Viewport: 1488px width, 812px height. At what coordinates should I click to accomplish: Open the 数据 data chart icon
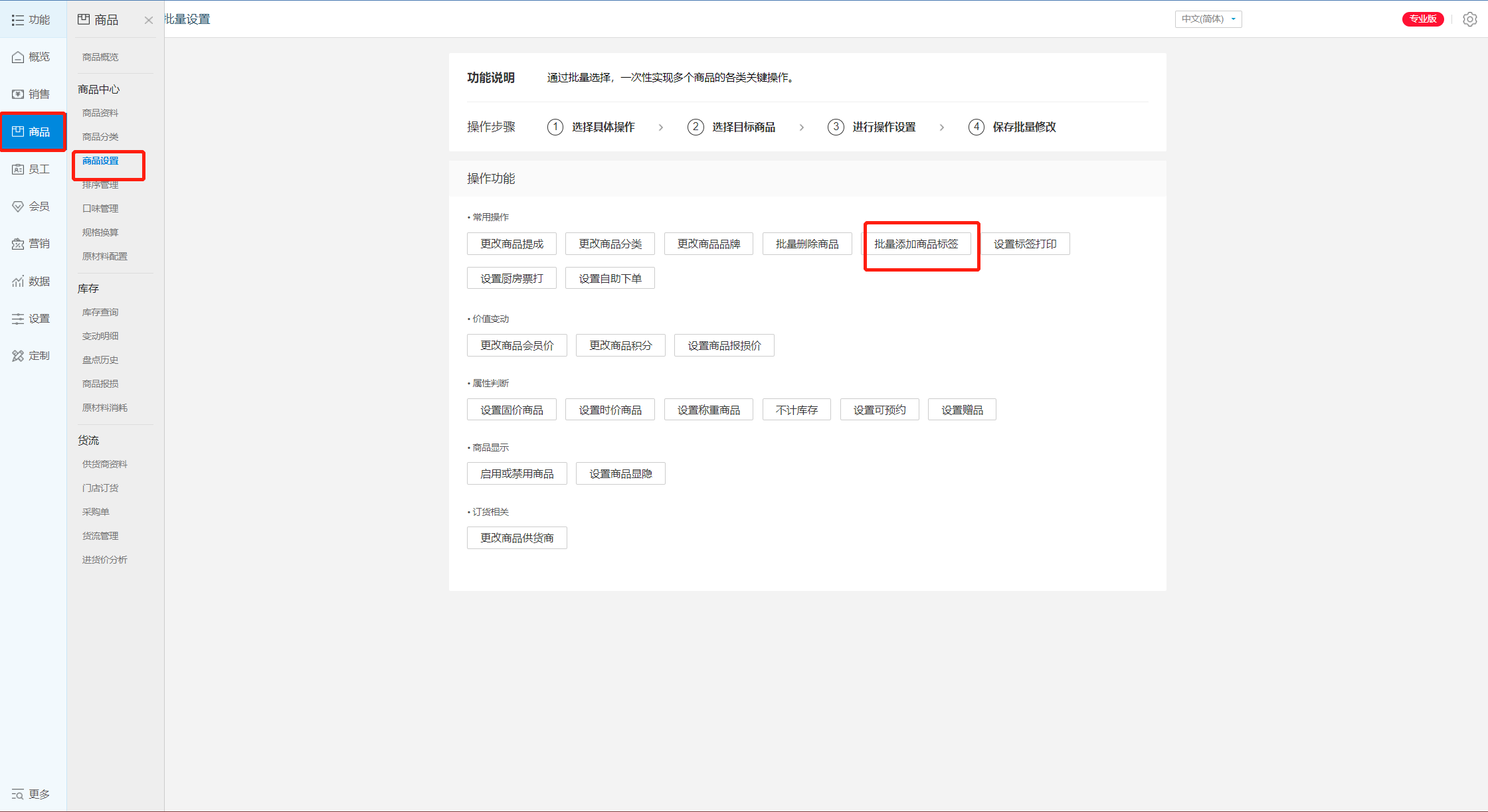tap(18, 282)
